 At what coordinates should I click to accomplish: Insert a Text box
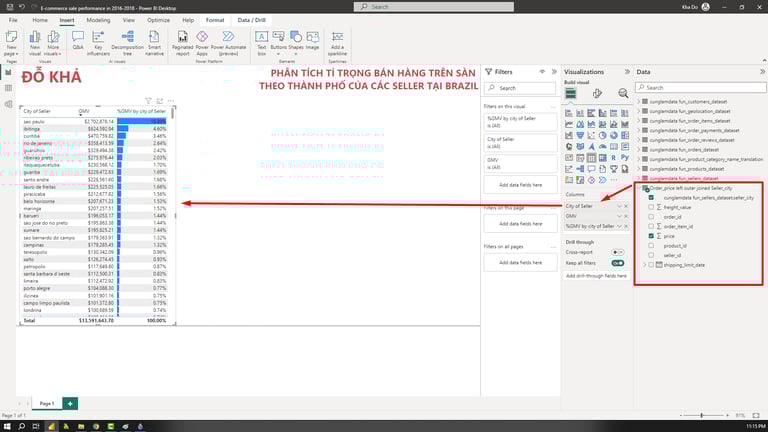click(262, 43)
